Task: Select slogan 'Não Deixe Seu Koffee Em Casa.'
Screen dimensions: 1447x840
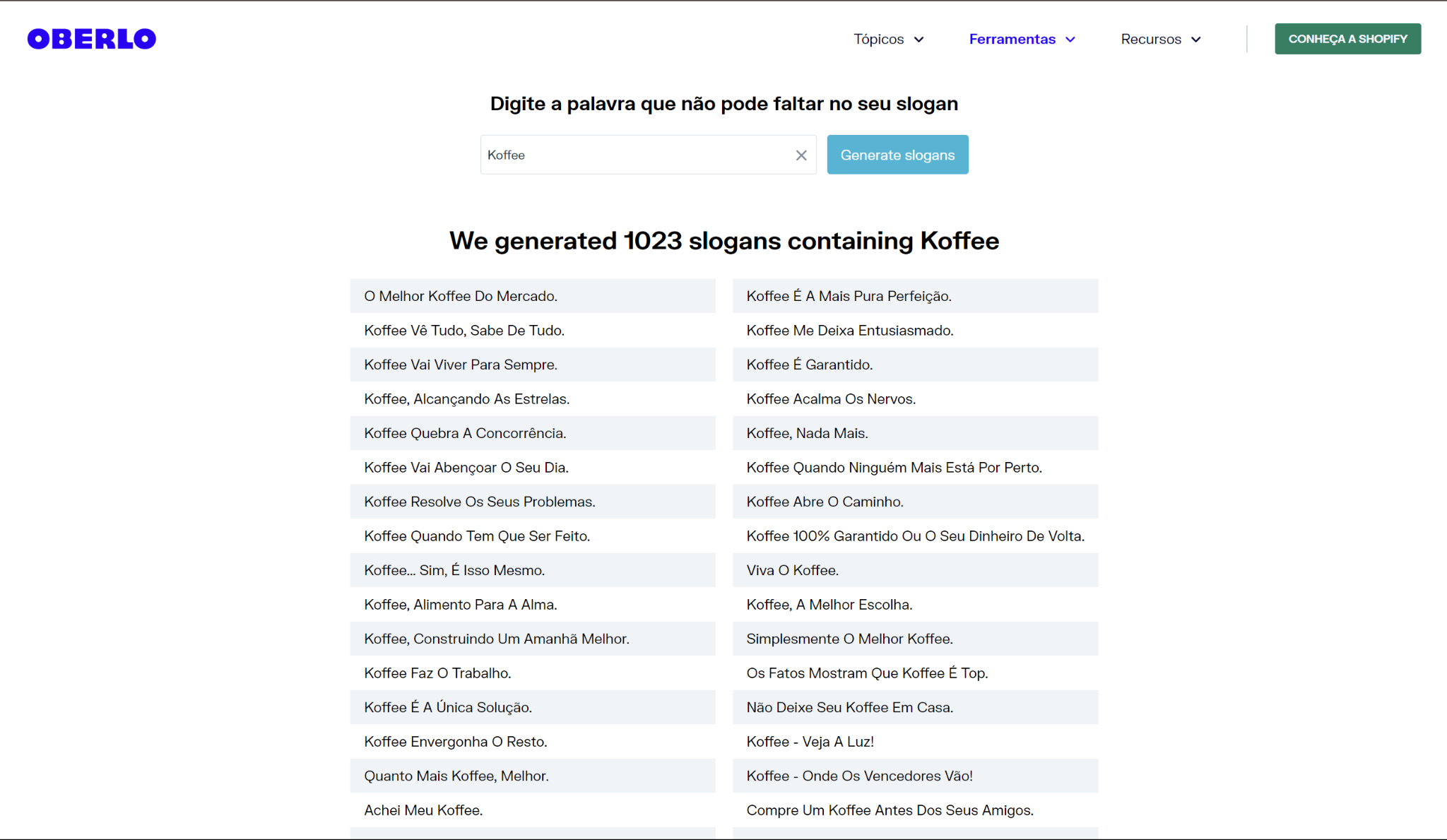Action: coord(916,707)
